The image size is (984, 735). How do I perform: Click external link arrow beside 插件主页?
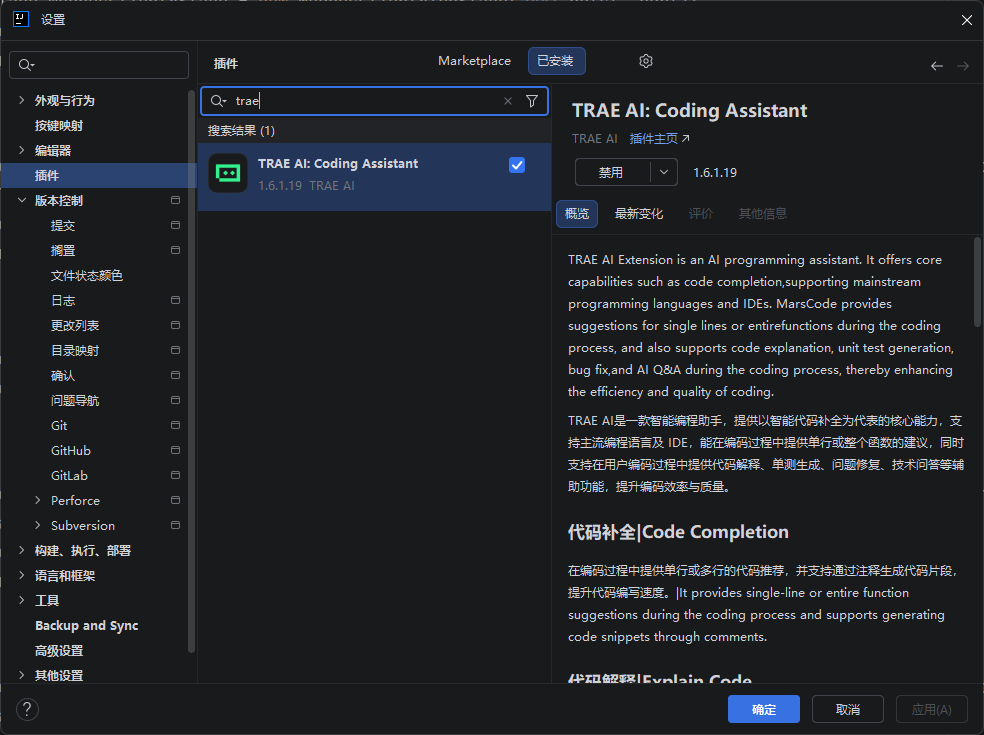tap(685, 139)
